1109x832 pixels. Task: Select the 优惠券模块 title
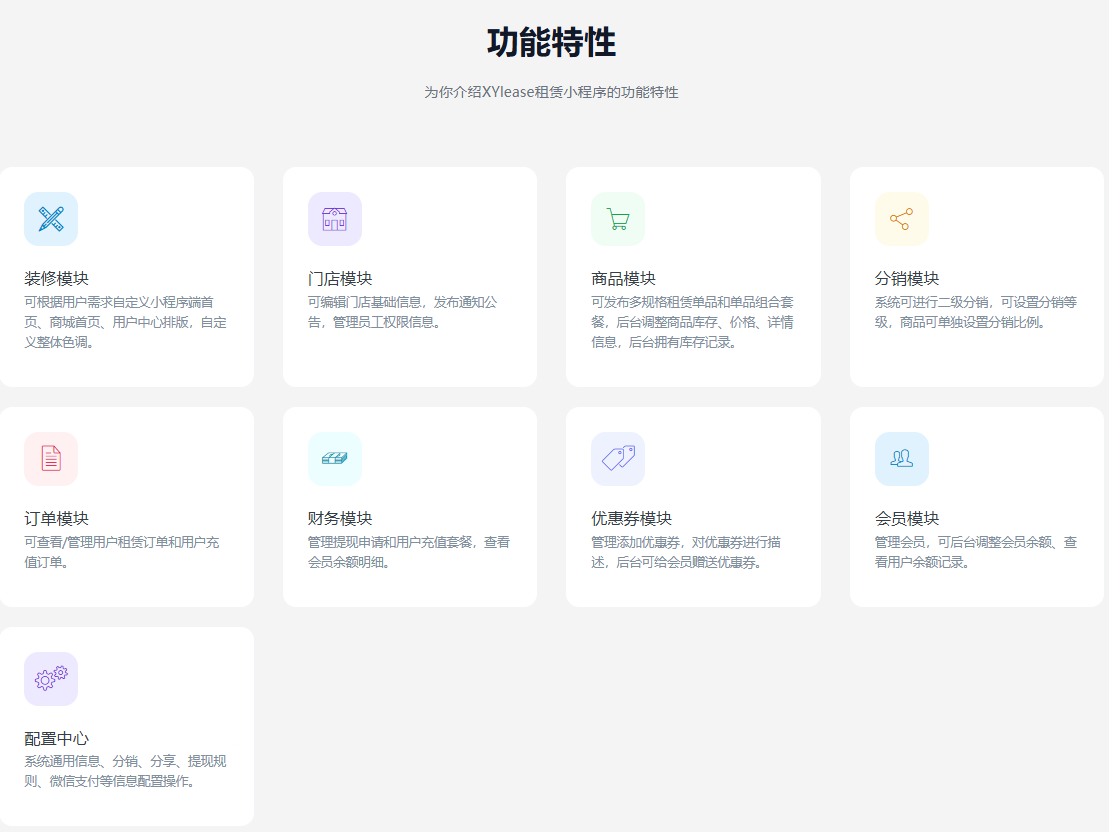coord(632,519)
